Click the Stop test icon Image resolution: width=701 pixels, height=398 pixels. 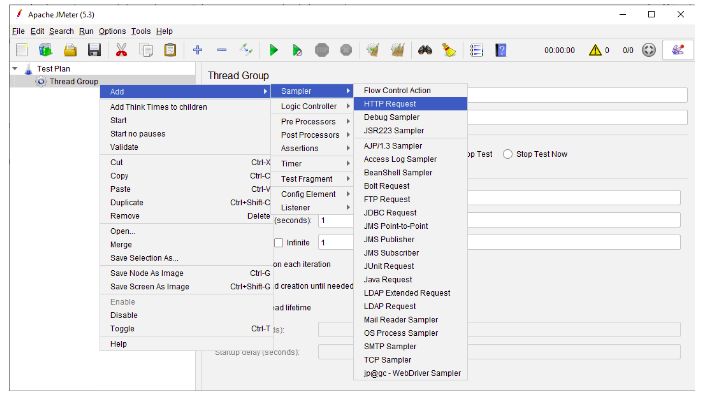coord(322,50)
